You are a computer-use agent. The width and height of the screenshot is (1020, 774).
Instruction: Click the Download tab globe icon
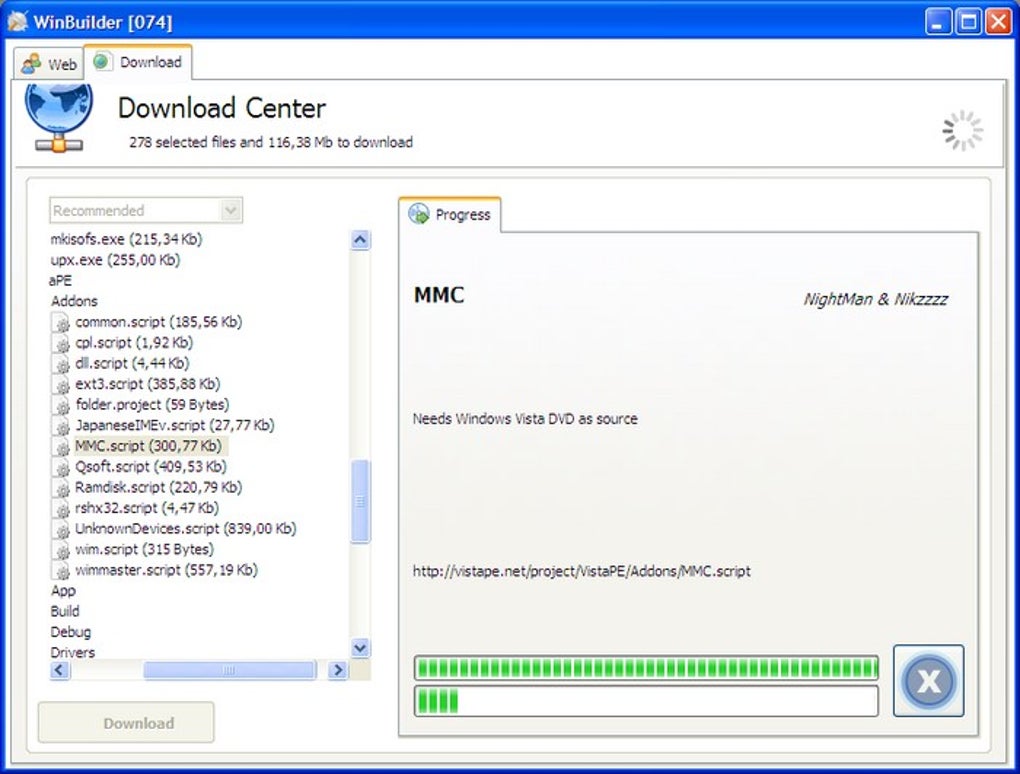(x=102, y=62)
